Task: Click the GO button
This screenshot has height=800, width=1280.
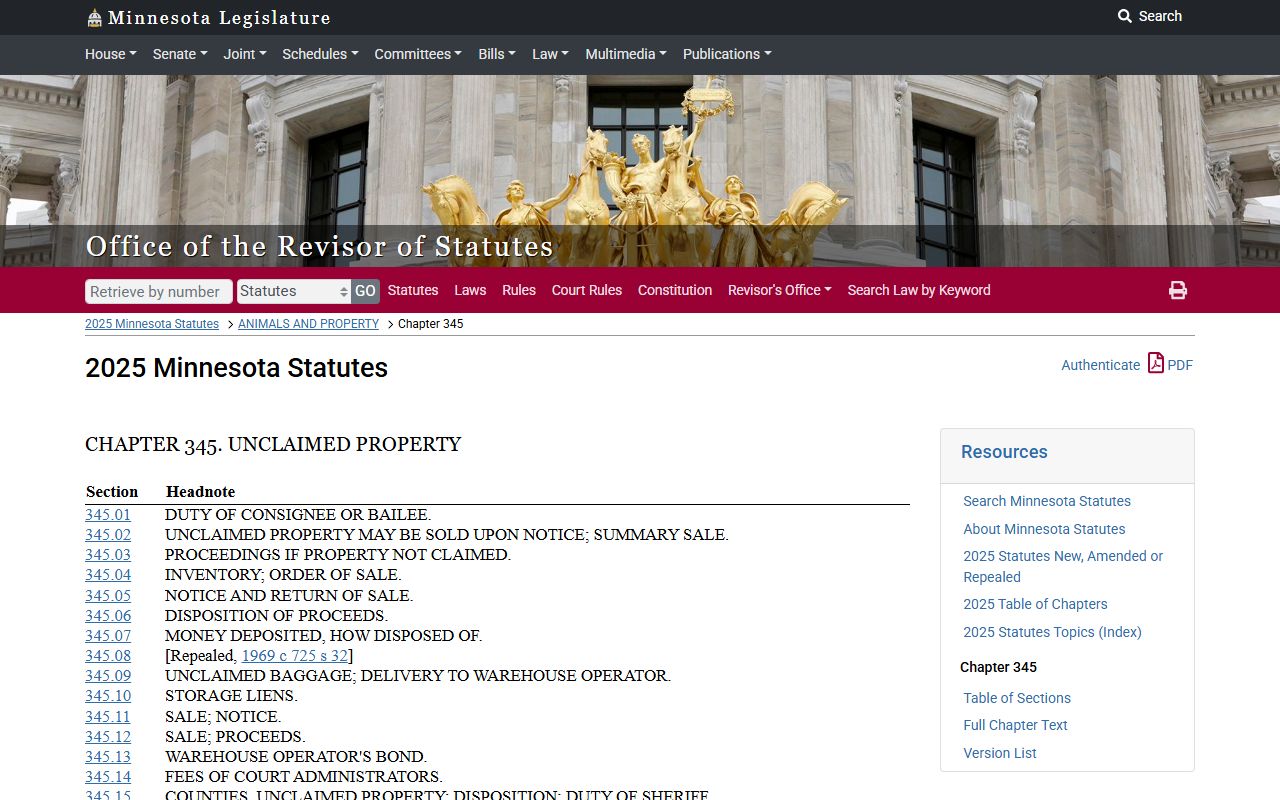Action: tap(365, 291)
